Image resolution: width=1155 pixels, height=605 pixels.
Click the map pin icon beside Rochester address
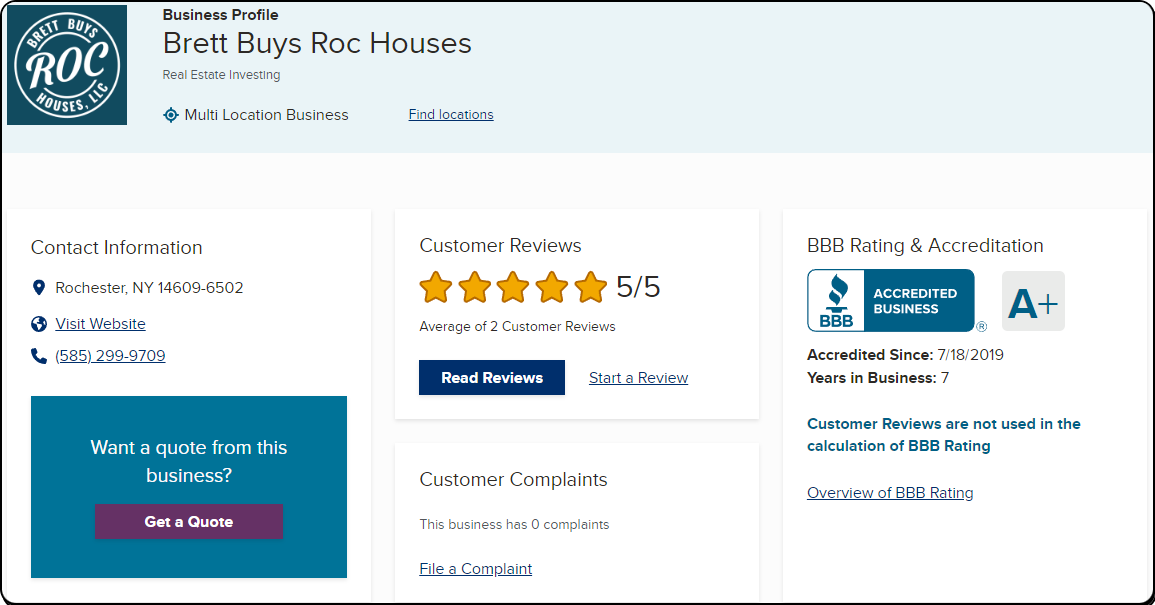(x=39, y=287)
